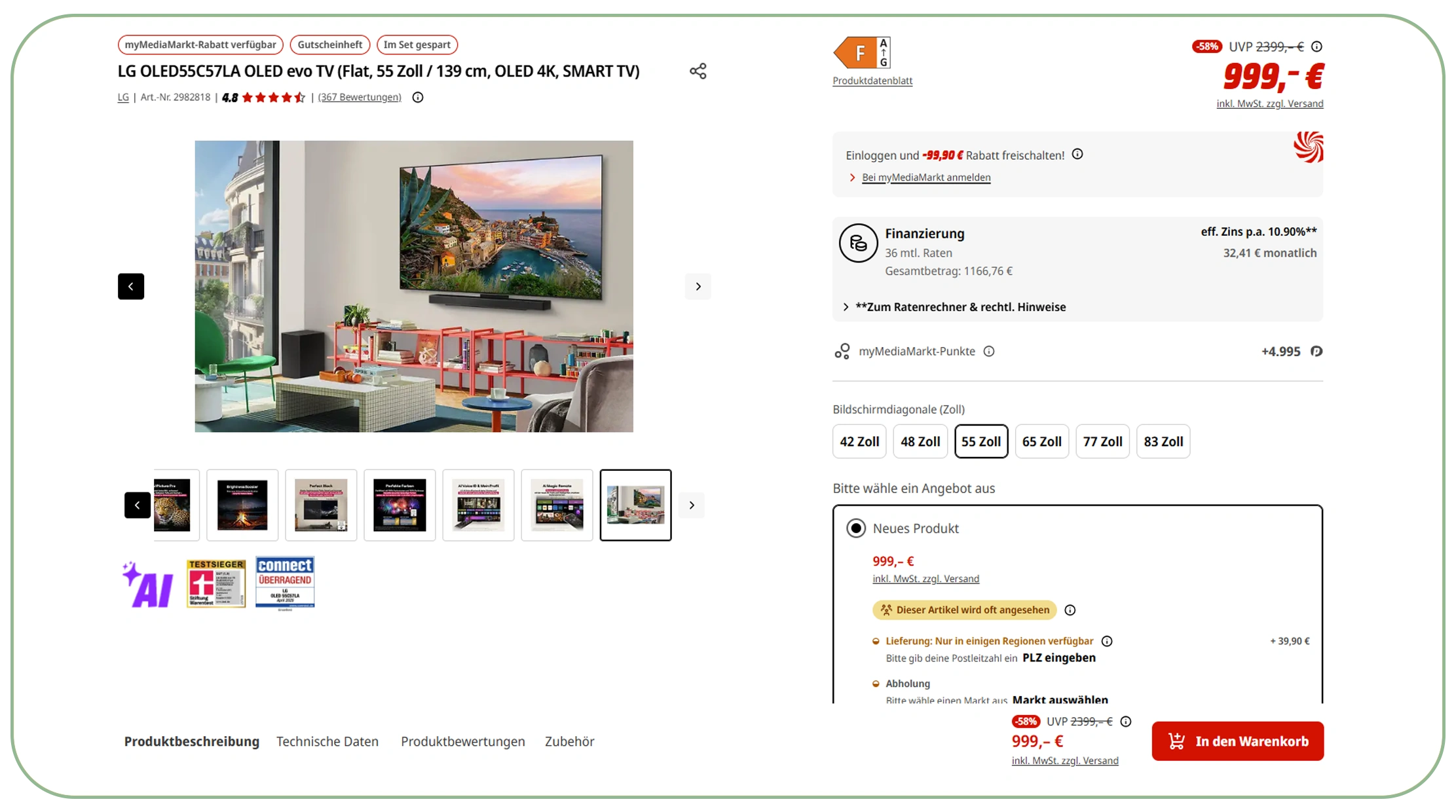Show UVP info icon next to top 2399 price

tap(1316, 46)
